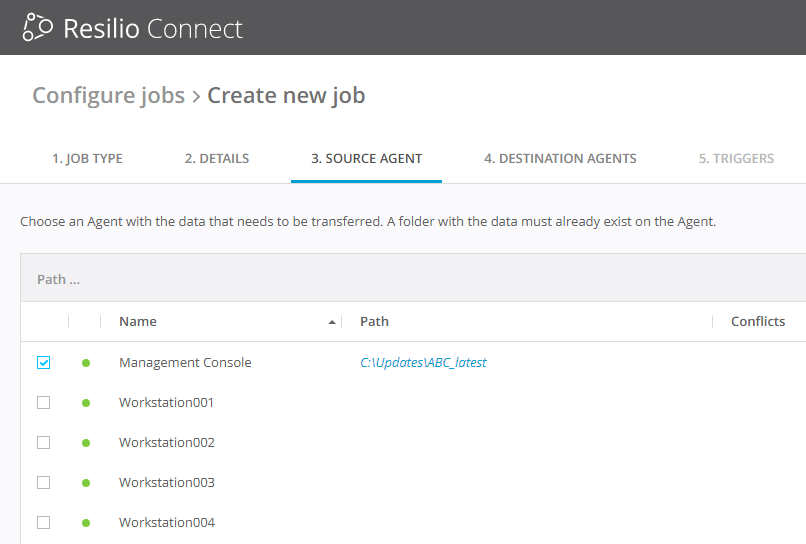Click the Configure jobs breadcrumb link
Image resolution: width=806 pixels, height=544 pixels.
pos(108,96)
